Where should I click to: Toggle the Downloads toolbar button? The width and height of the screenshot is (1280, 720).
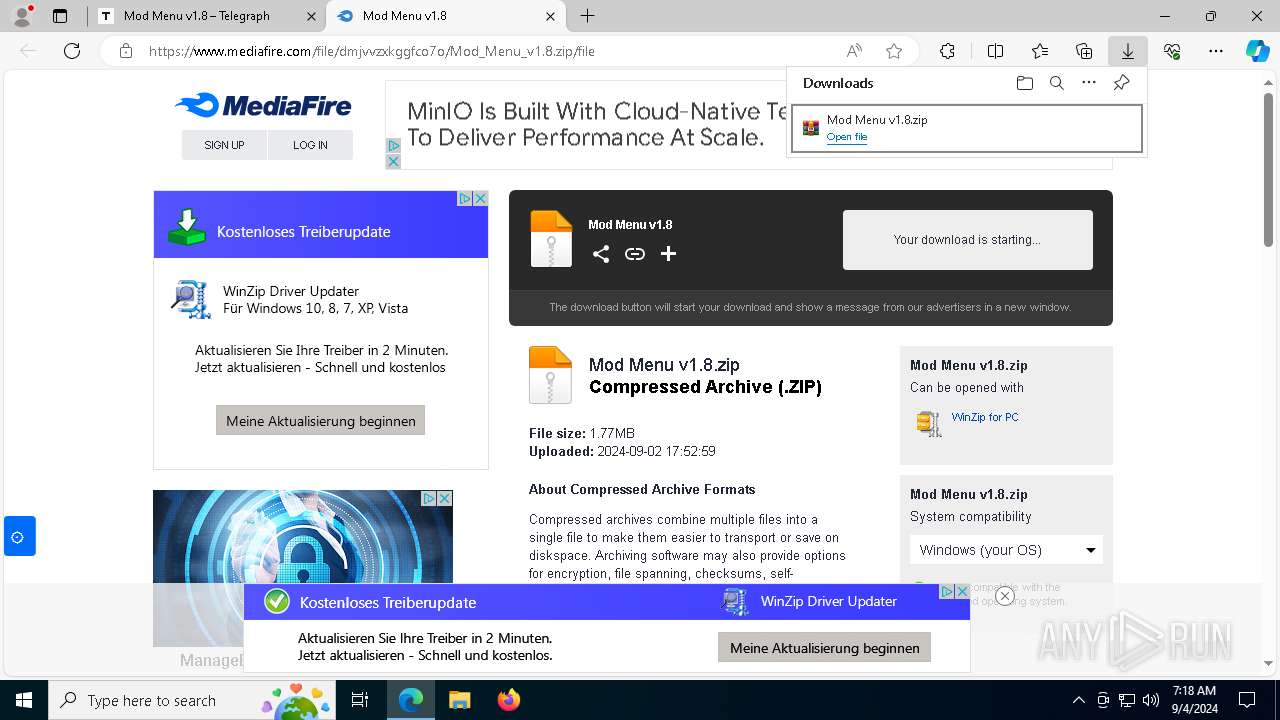[1127, 51]
